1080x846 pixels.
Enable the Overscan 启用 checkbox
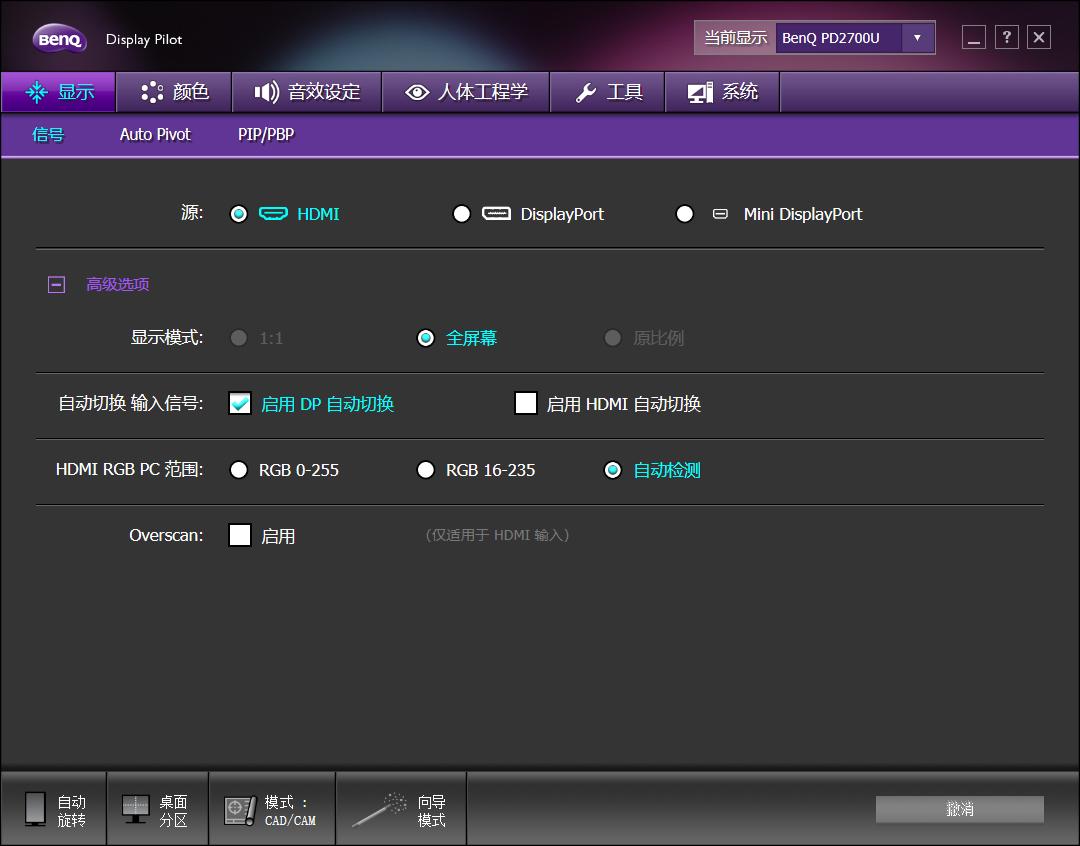point(240,535)
